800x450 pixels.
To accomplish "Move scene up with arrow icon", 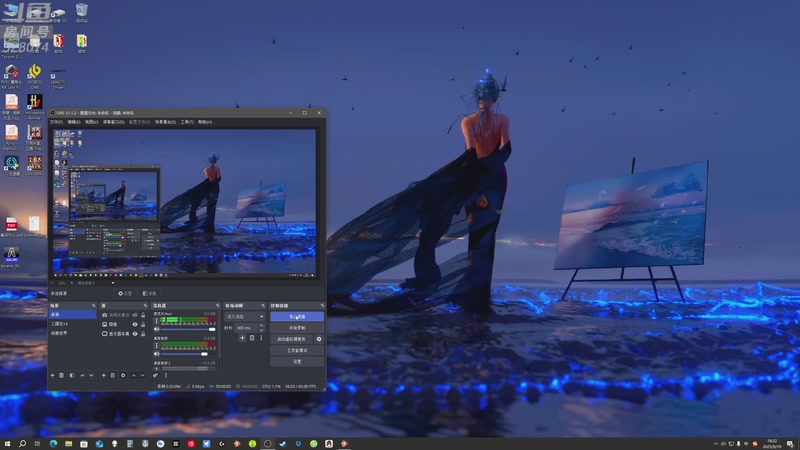I will pos(82,376).
